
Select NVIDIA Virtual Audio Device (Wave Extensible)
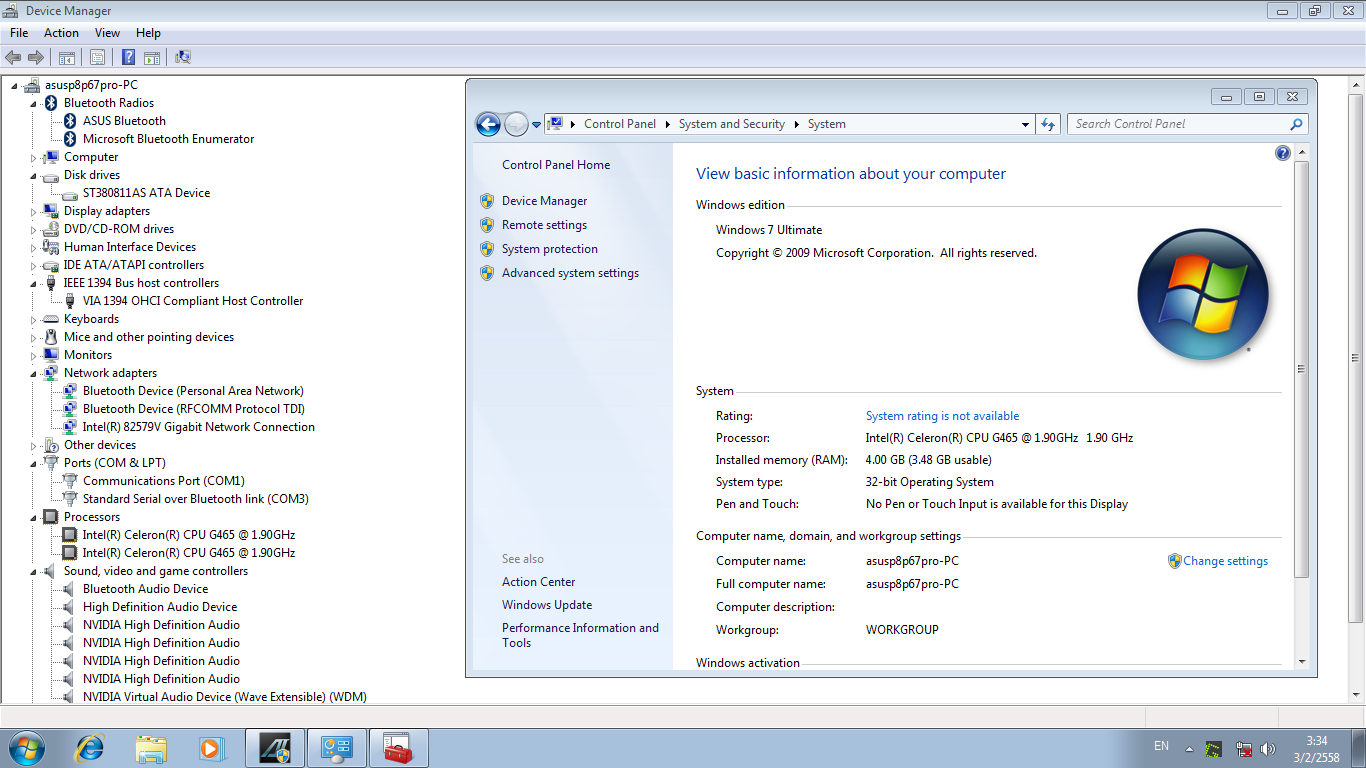224,697
